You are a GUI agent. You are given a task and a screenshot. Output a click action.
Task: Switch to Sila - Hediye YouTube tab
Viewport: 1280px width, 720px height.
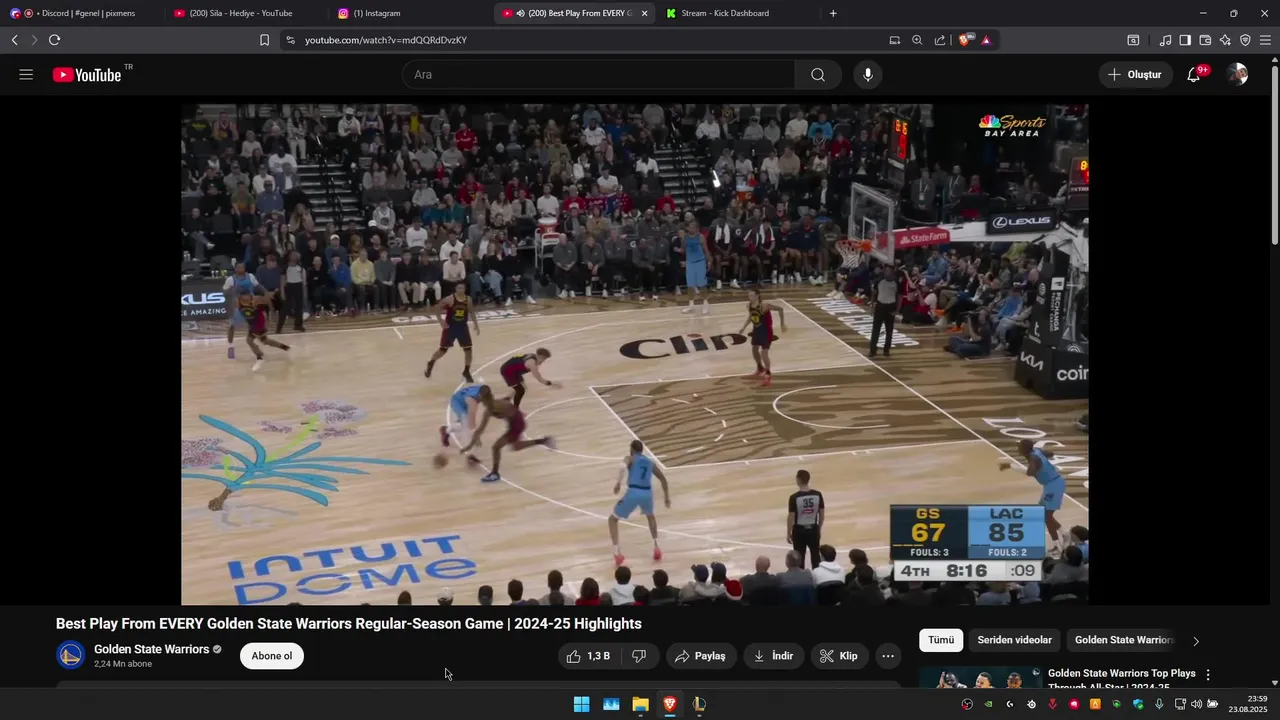pyautogui.click(x=245, y=13)
